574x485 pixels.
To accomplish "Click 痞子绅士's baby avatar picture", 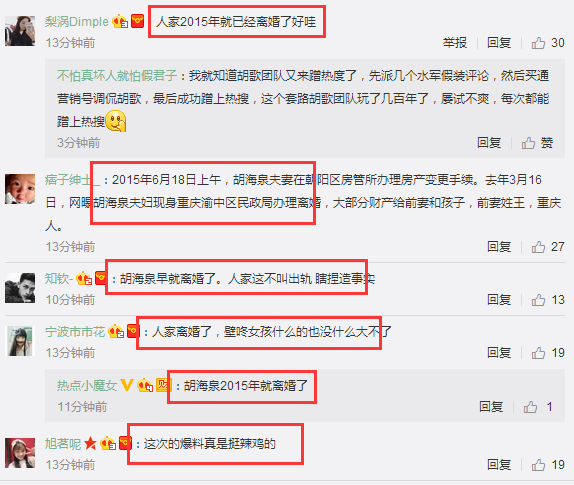I will tap(20, 189).
